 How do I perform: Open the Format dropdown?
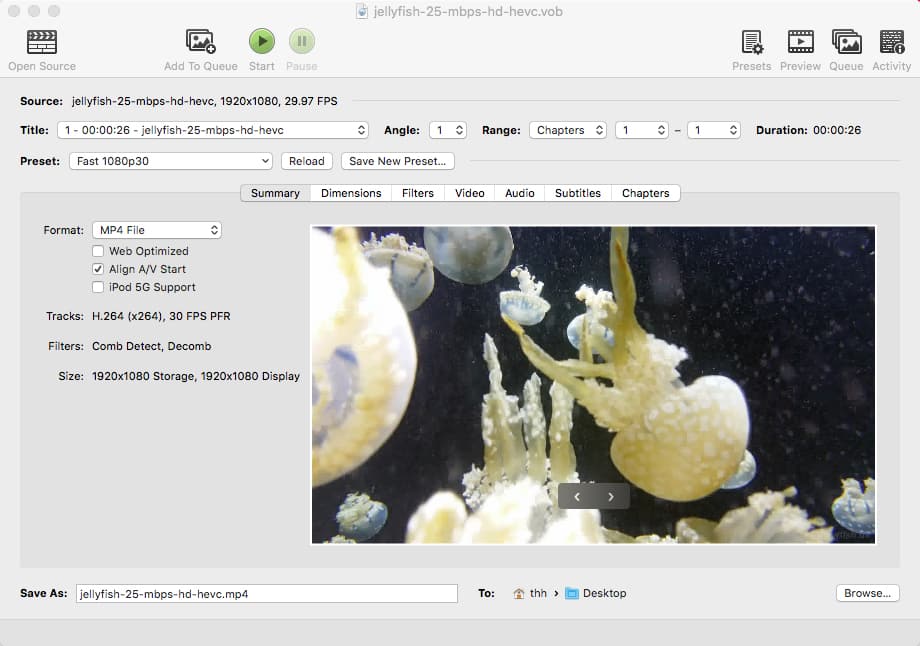coord(156,229)
